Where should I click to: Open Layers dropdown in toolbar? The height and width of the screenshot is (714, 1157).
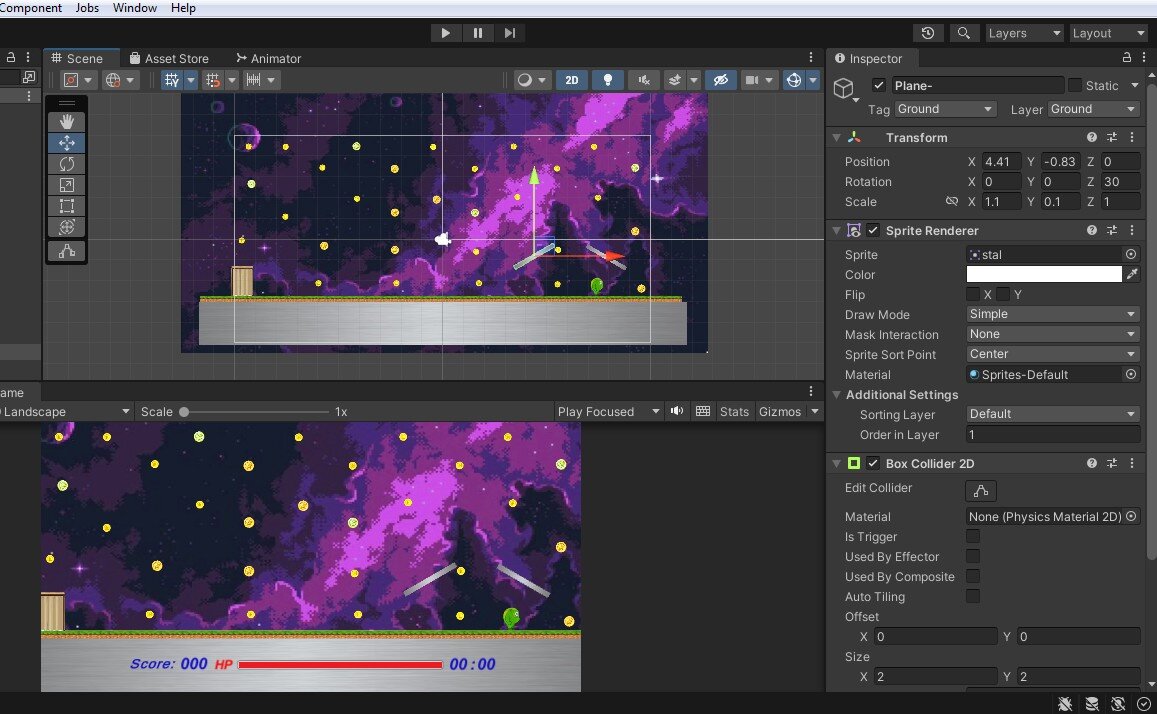(1023, 33)
